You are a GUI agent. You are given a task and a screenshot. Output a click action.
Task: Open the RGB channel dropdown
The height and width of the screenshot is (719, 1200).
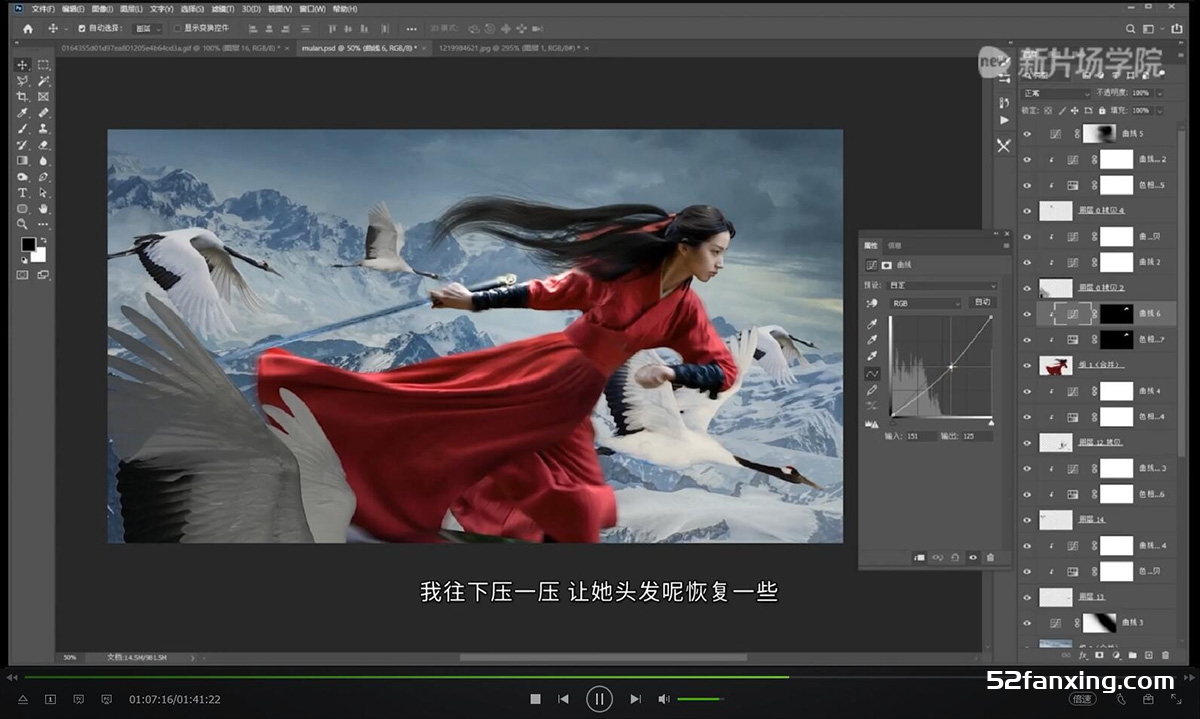click(x=926, y=303)
